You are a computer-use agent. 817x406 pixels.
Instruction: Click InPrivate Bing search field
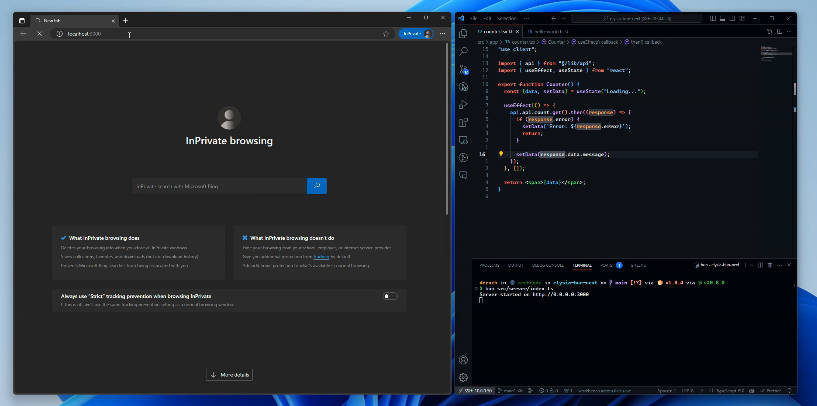[x=219, y=186]
